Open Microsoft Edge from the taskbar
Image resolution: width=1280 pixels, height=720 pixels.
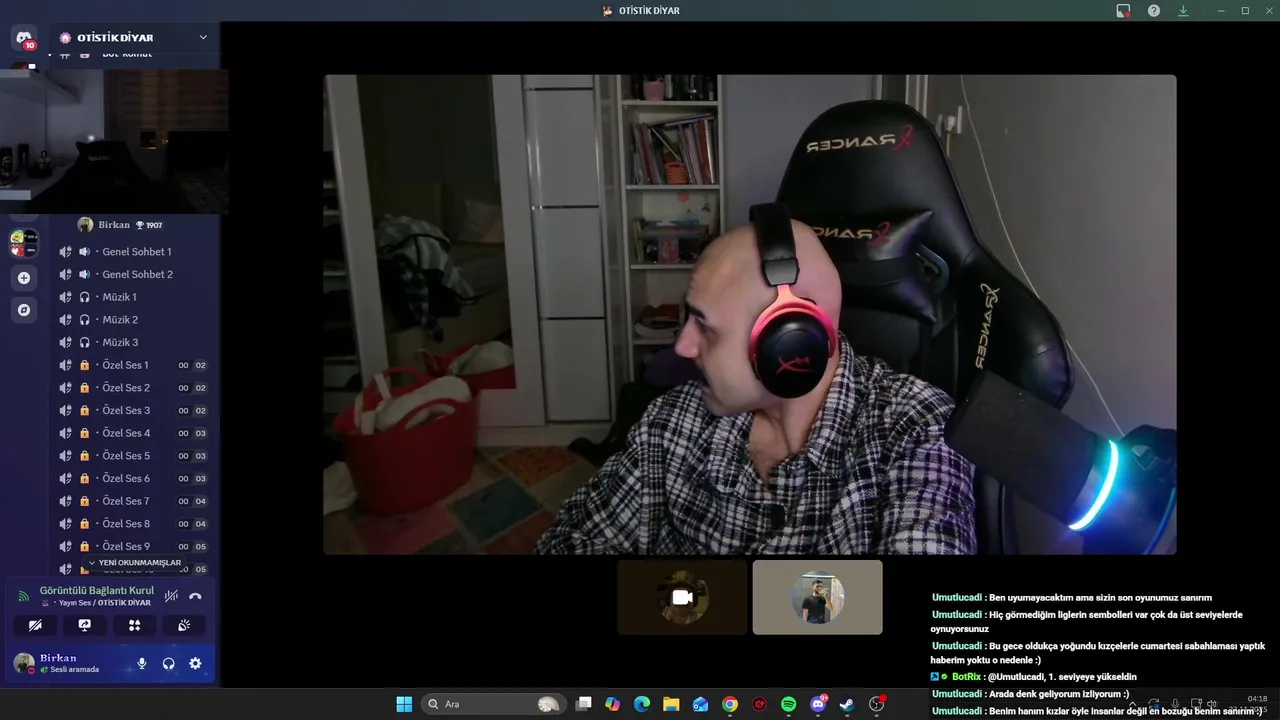point(642,704)
